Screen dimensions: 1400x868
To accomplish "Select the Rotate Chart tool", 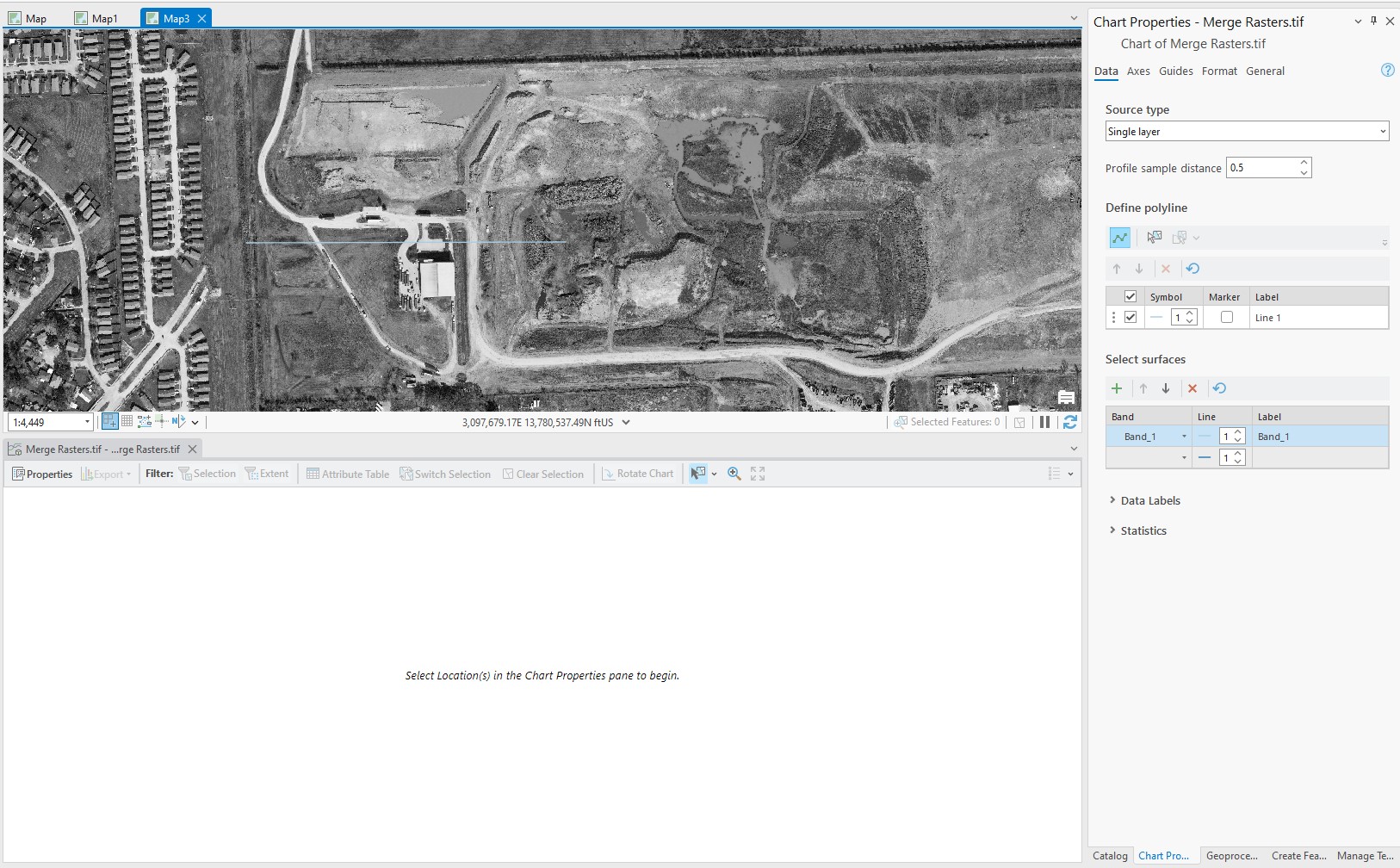I will pyautogui.click(x=638, y=474).
